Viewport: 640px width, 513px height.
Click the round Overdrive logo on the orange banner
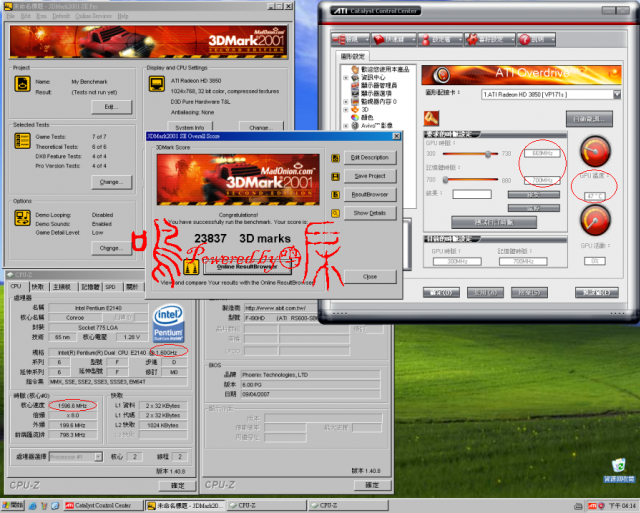point(442,75)
